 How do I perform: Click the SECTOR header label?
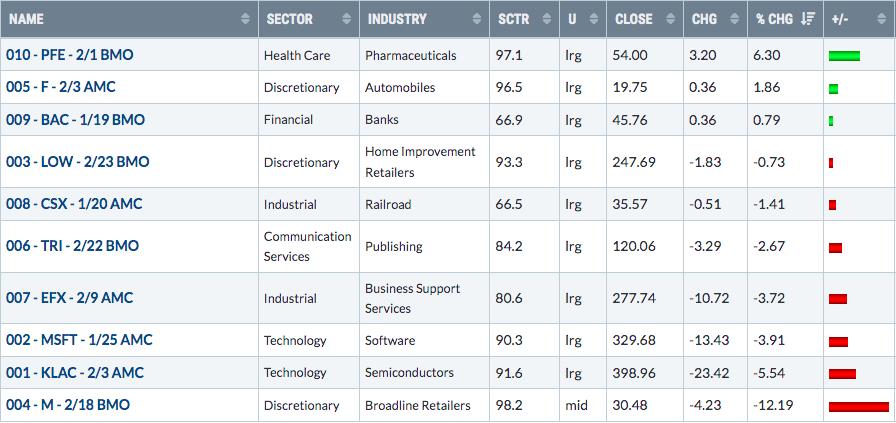pyautogui.click(x=289, y=19)
